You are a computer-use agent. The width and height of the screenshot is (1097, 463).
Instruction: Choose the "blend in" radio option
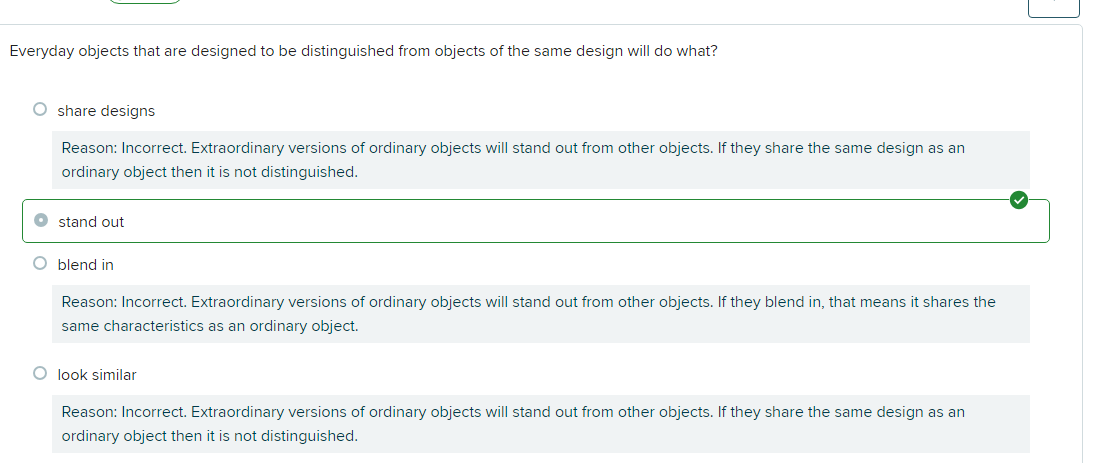coord(40,264)
